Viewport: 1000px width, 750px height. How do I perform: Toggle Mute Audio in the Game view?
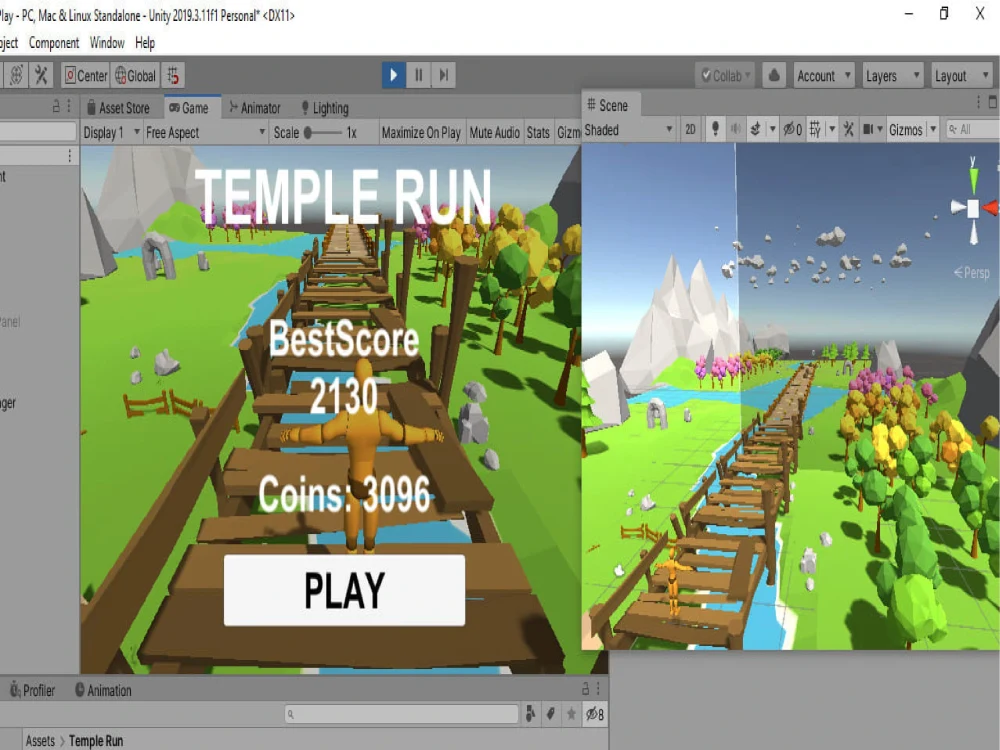coord(494,132)
